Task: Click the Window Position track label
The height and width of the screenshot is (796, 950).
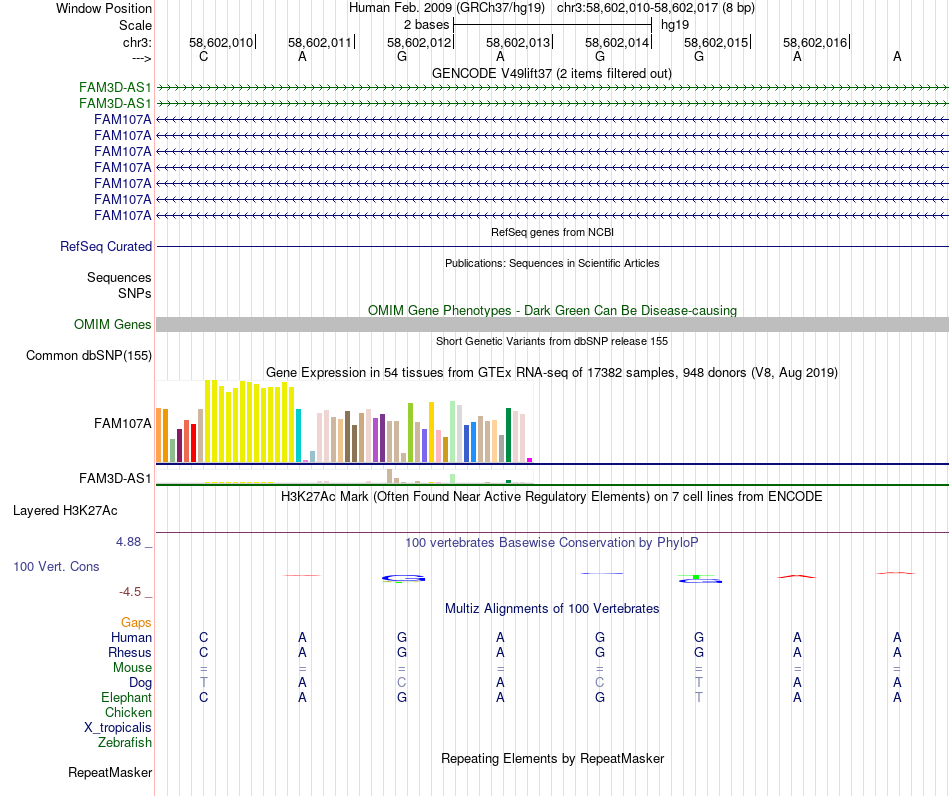Action: coord(104,8)
